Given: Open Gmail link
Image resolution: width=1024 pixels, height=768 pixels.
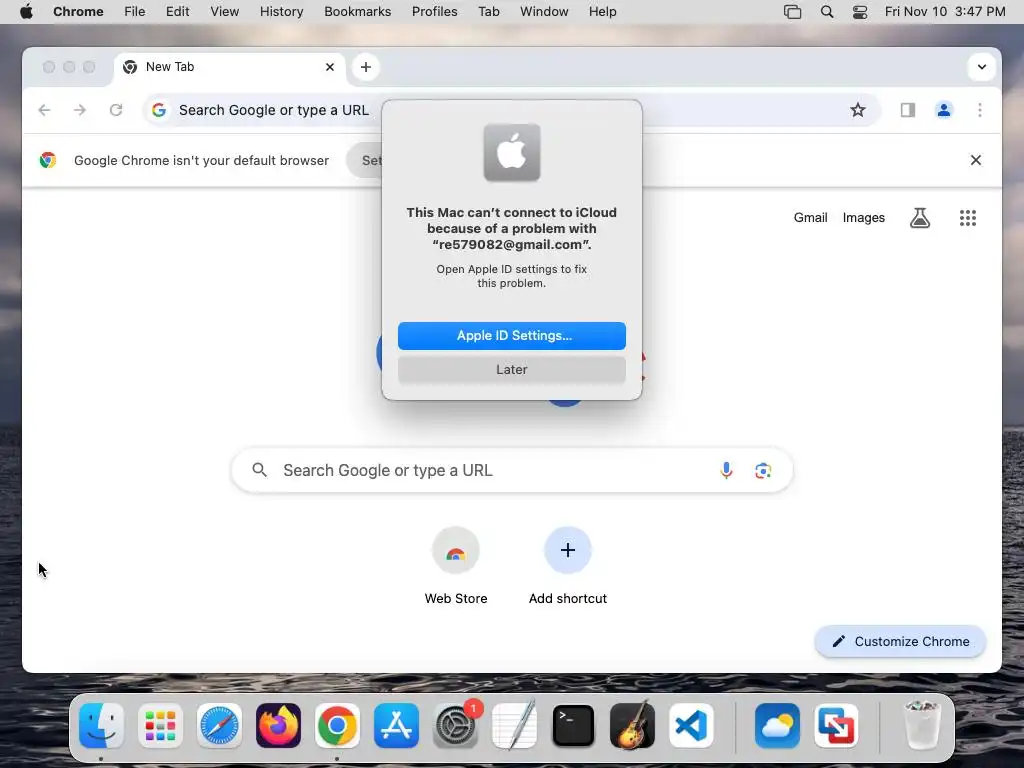Looking at the screenshot, I should click(x=810, y=217).
